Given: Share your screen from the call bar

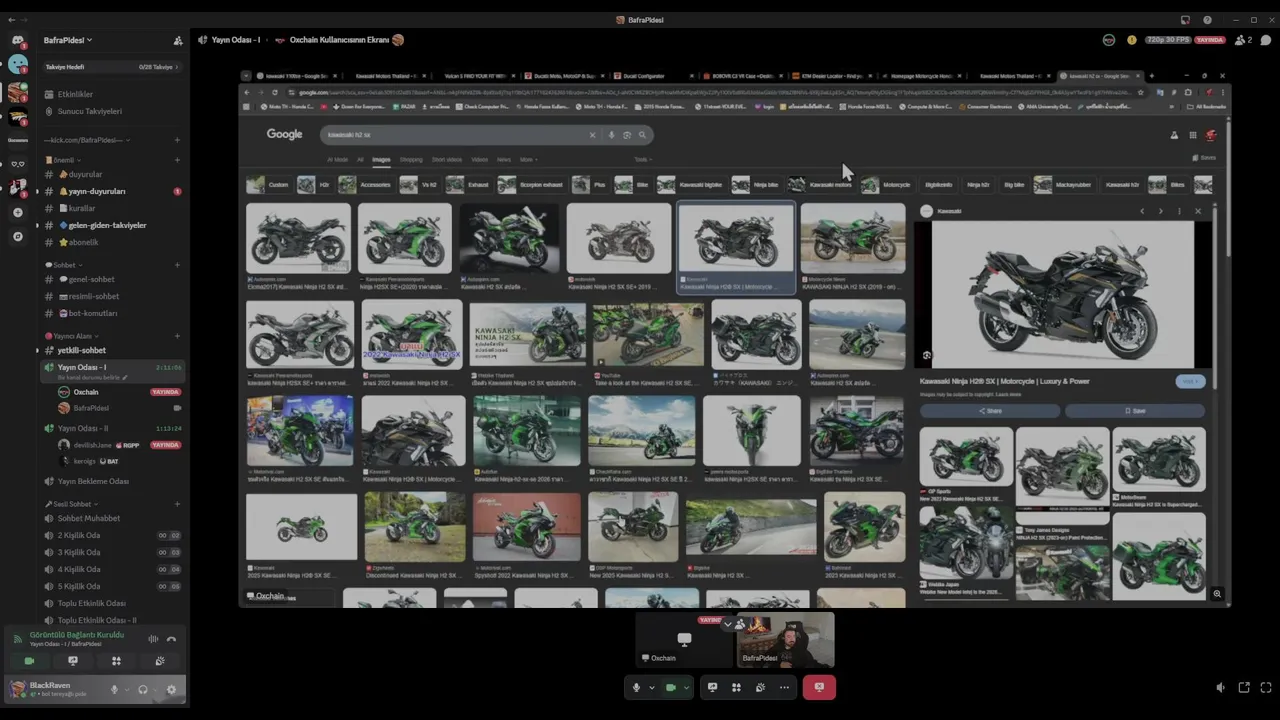Looking at the screenshot, I should coord(712,687).
